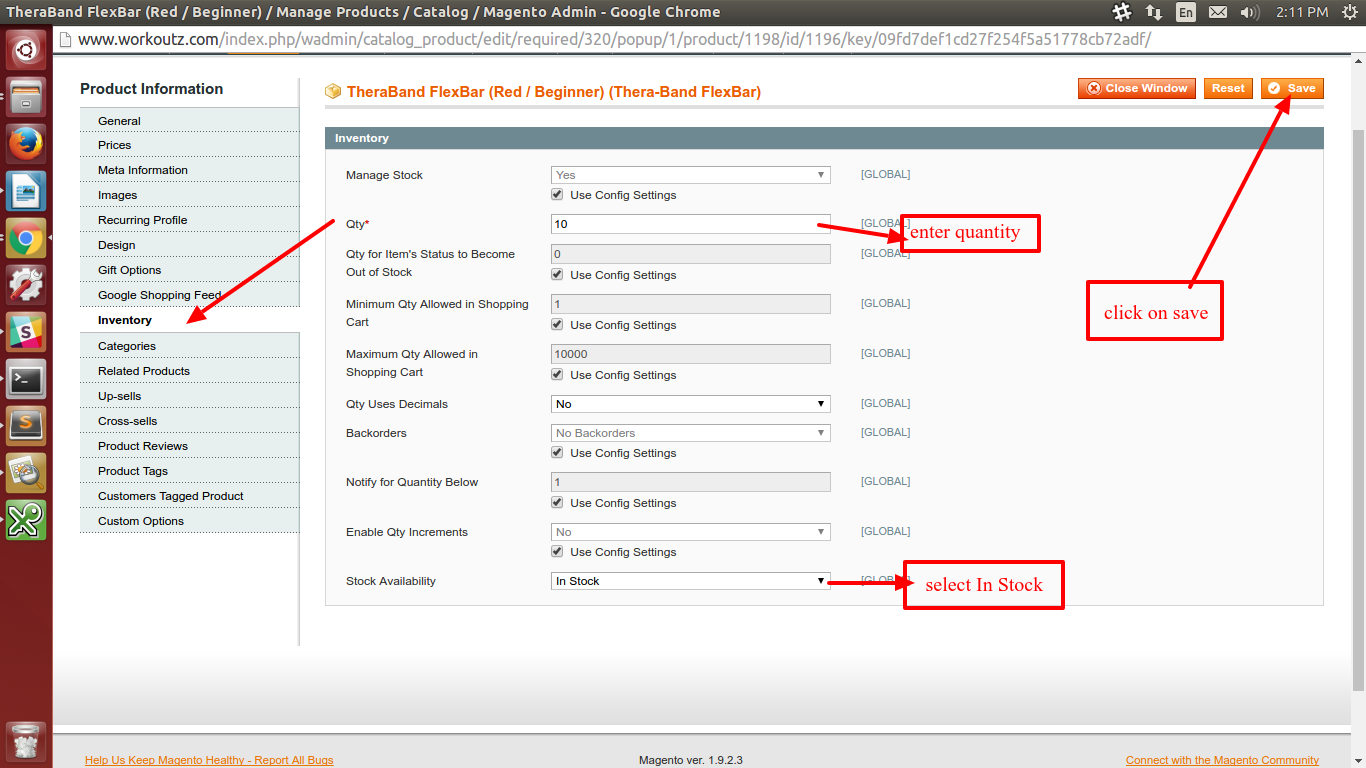This screenshot has height=768, width=1366.
Task: Open the Help Us Keep Magento Healthy link
Action: click(x=209, y=760)
